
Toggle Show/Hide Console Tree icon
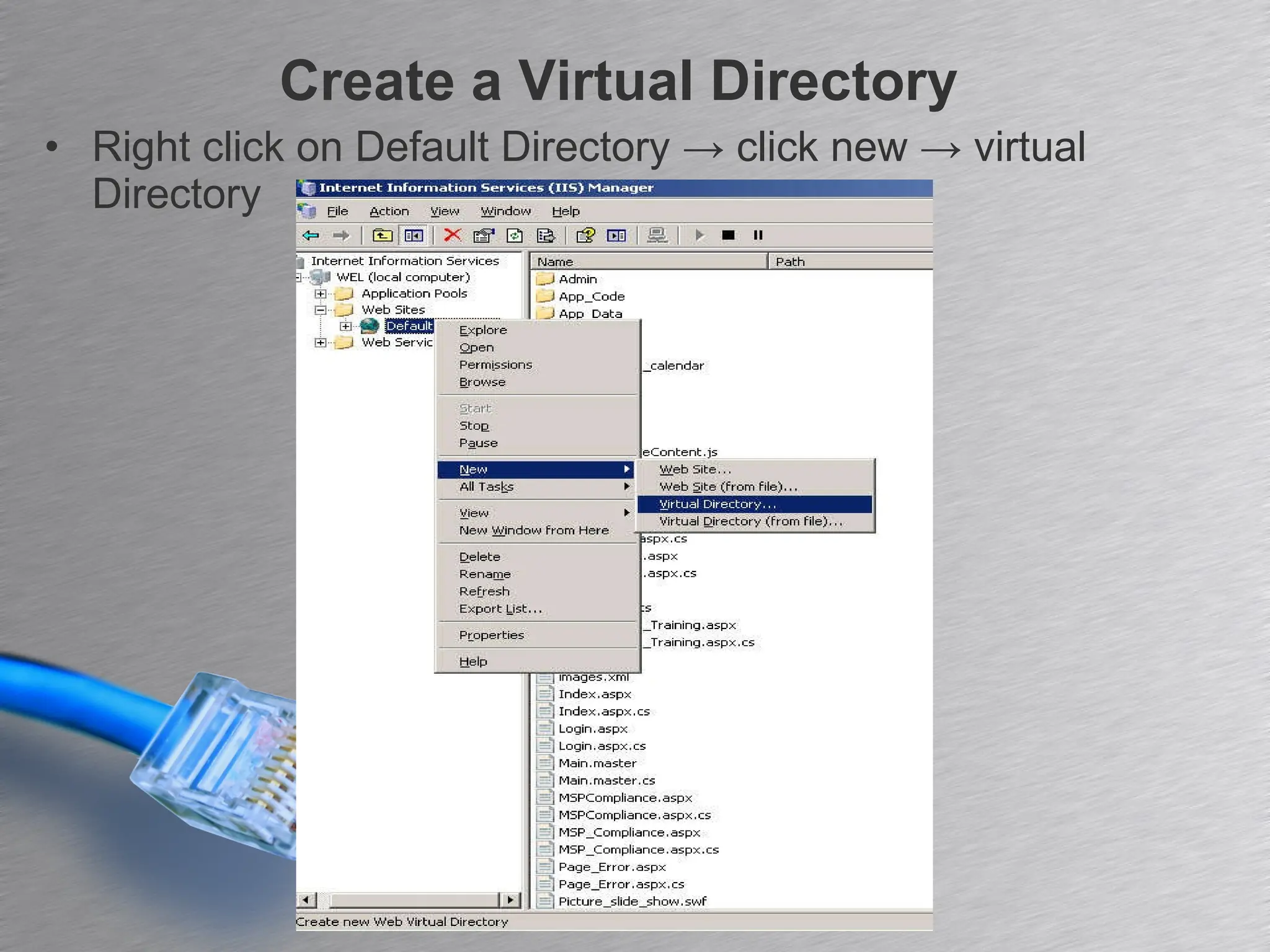(x=414, y=236)
